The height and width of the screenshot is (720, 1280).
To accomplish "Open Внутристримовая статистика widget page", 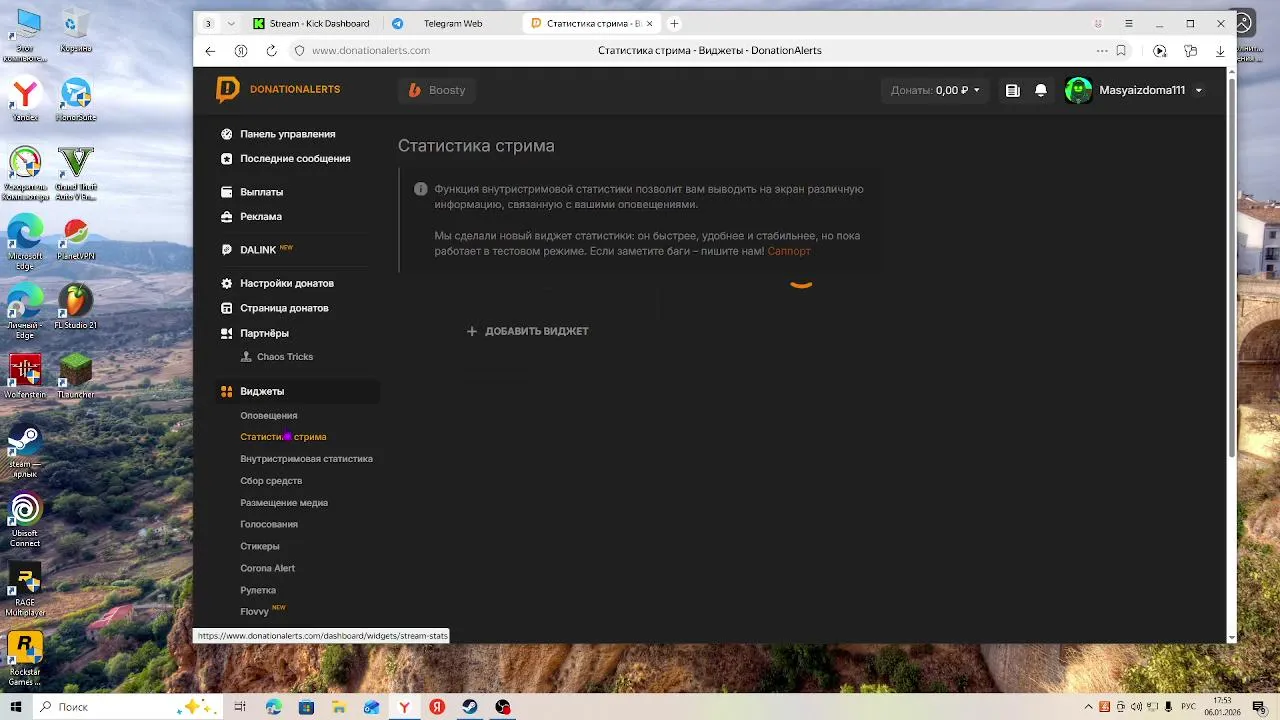I will pos(306,459).
